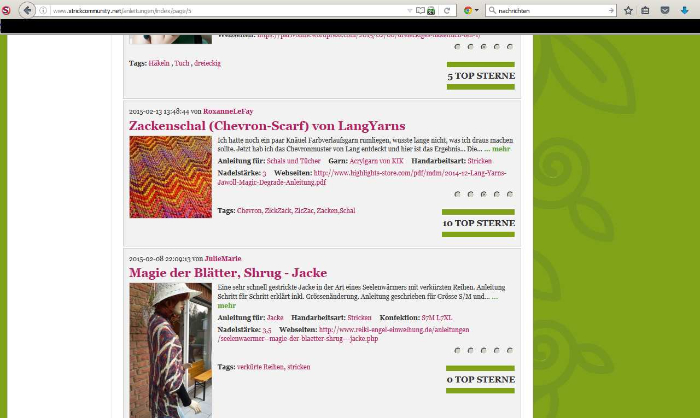Image resolution: width=700 pixels, height=418 pixels.
Task: Click Nadelstärke 3,5 link
Action: pyautogui.click(x=267, y=330)
